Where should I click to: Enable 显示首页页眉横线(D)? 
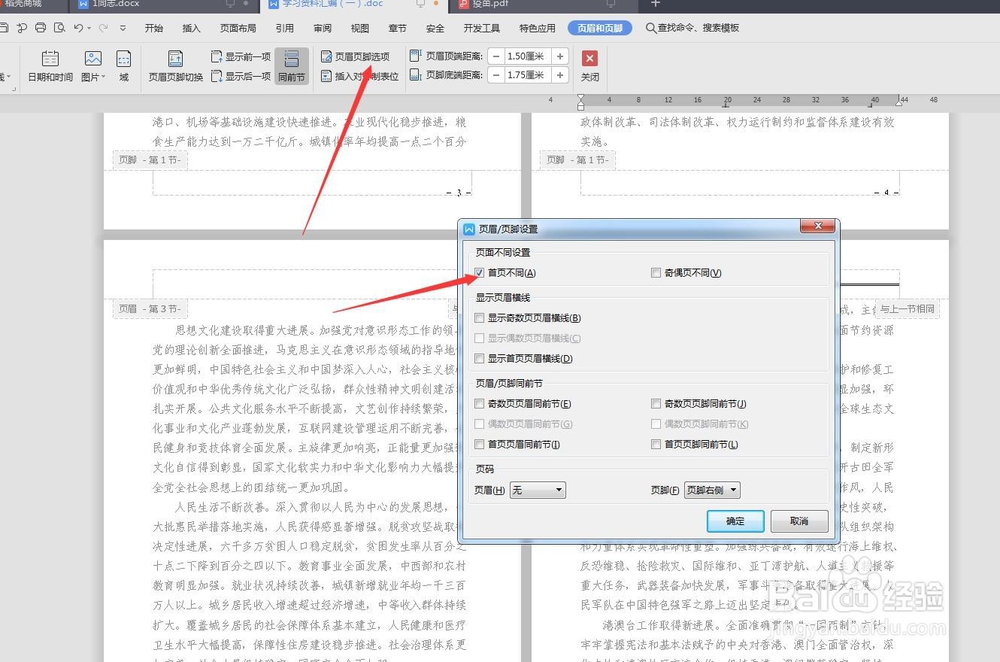479,358
